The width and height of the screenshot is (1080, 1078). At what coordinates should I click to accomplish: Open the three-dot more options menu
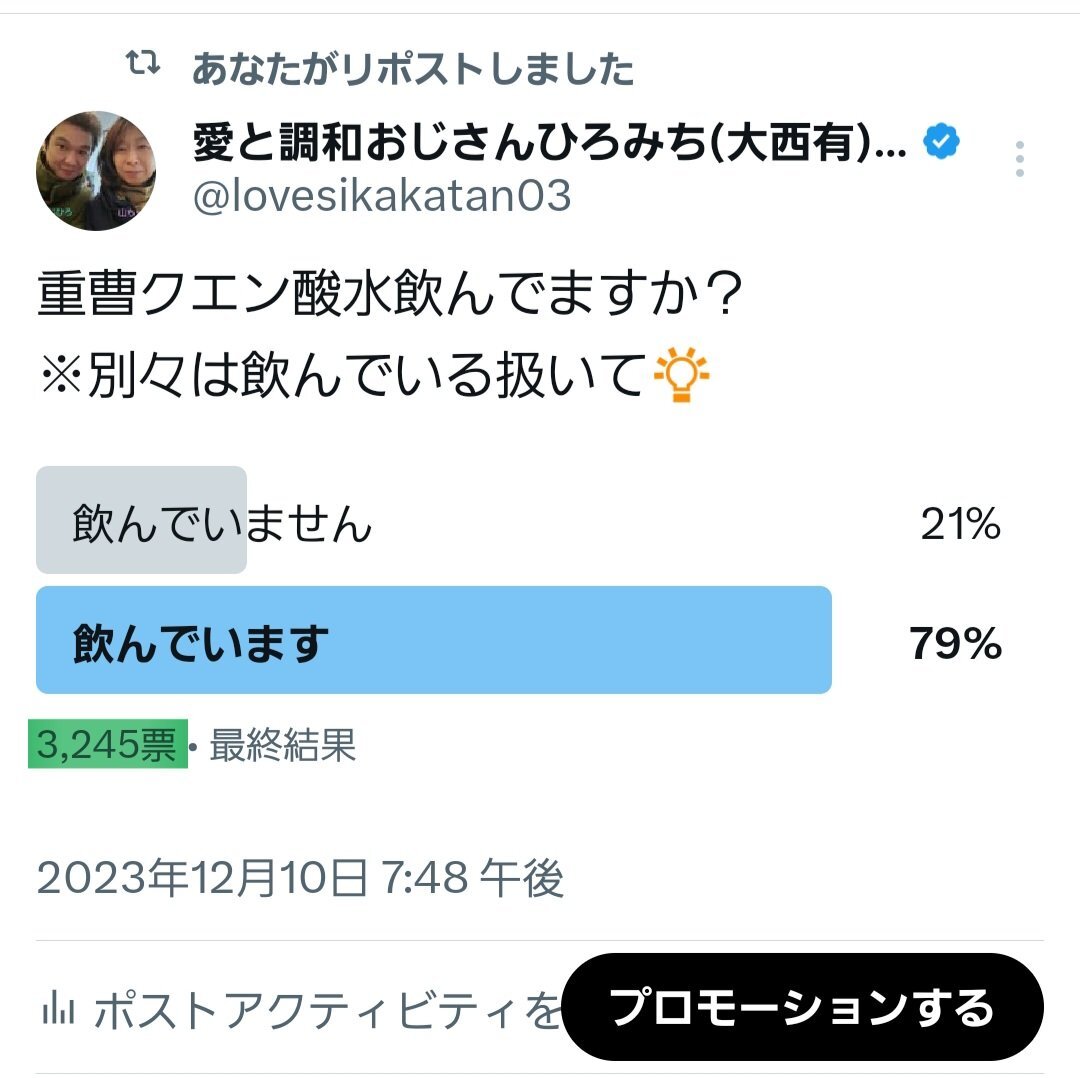click(x=1019, y=159)
